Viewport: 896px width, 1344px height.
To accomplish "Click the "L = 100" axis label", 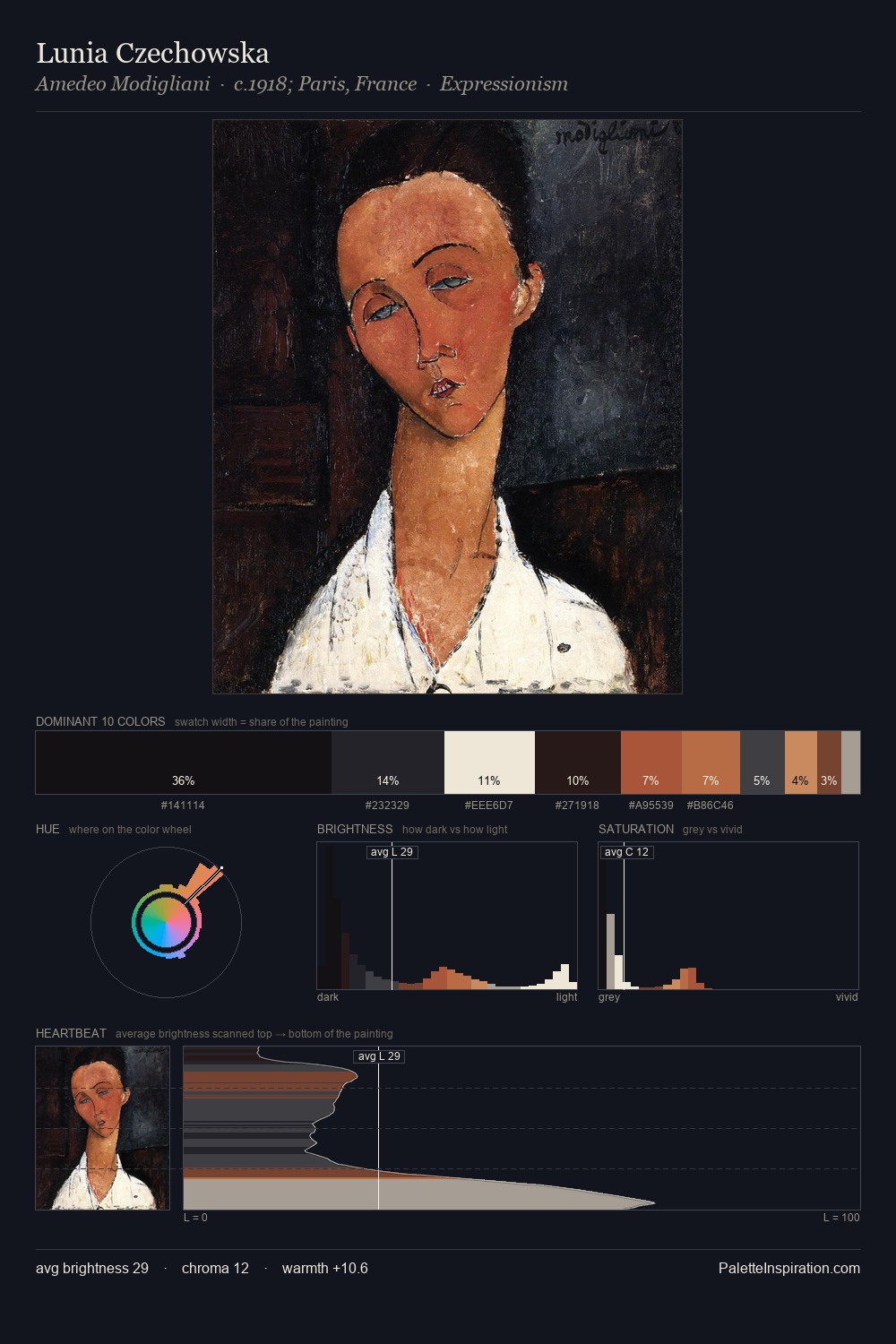I will coord(841,1218).
